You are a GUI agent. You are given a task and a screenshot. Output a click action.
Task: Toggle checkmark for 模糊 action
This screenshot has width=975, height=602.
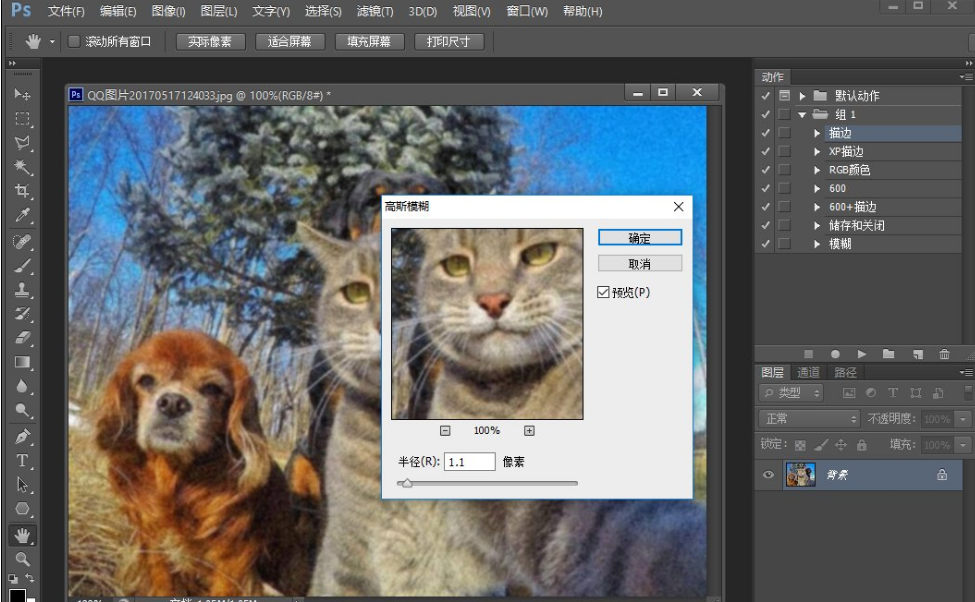(765, 244)
